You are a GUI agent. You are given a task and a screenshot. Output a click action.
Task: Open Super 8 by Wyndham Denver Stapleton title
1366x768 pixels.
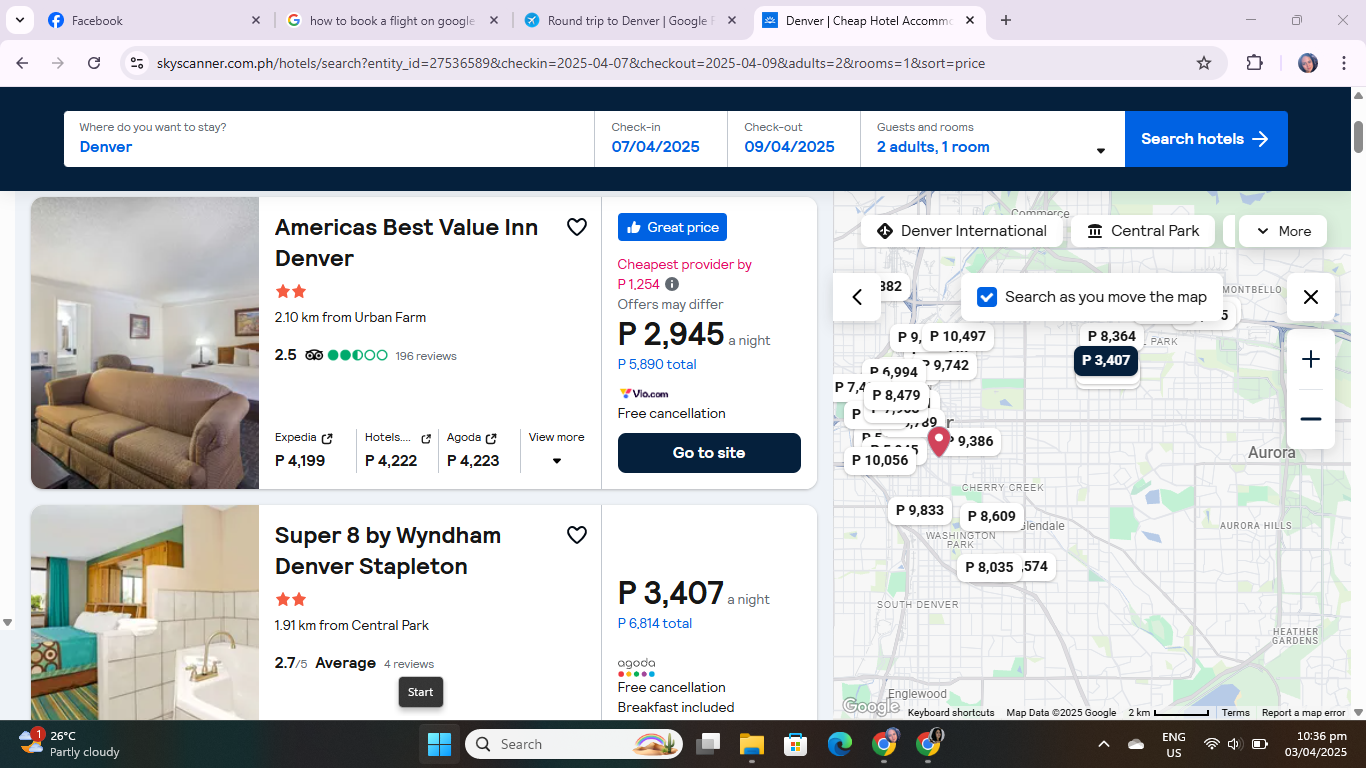point(388,551)
